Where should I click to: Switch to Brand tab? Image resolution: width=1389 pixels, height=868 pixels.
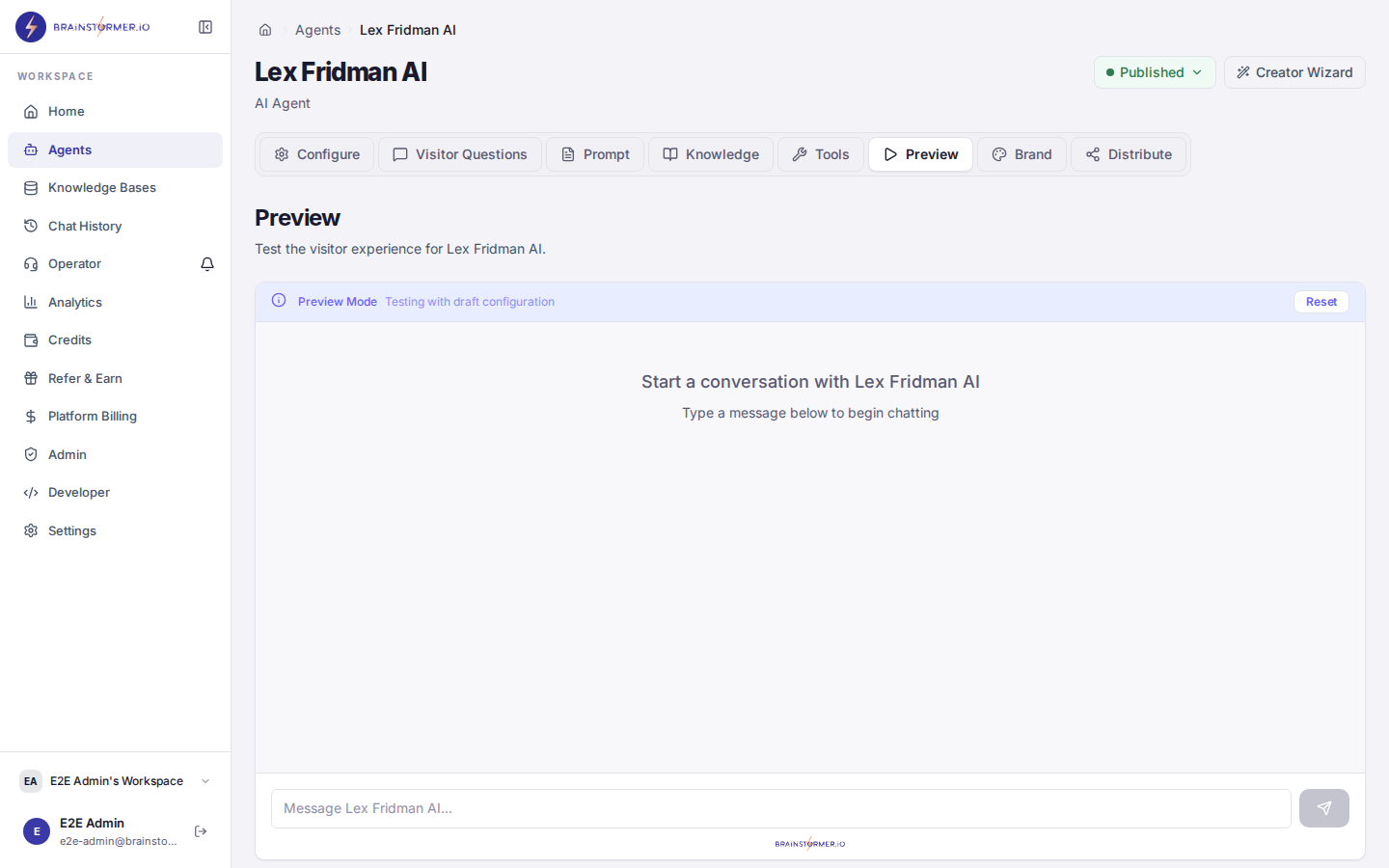[1021, 154]
